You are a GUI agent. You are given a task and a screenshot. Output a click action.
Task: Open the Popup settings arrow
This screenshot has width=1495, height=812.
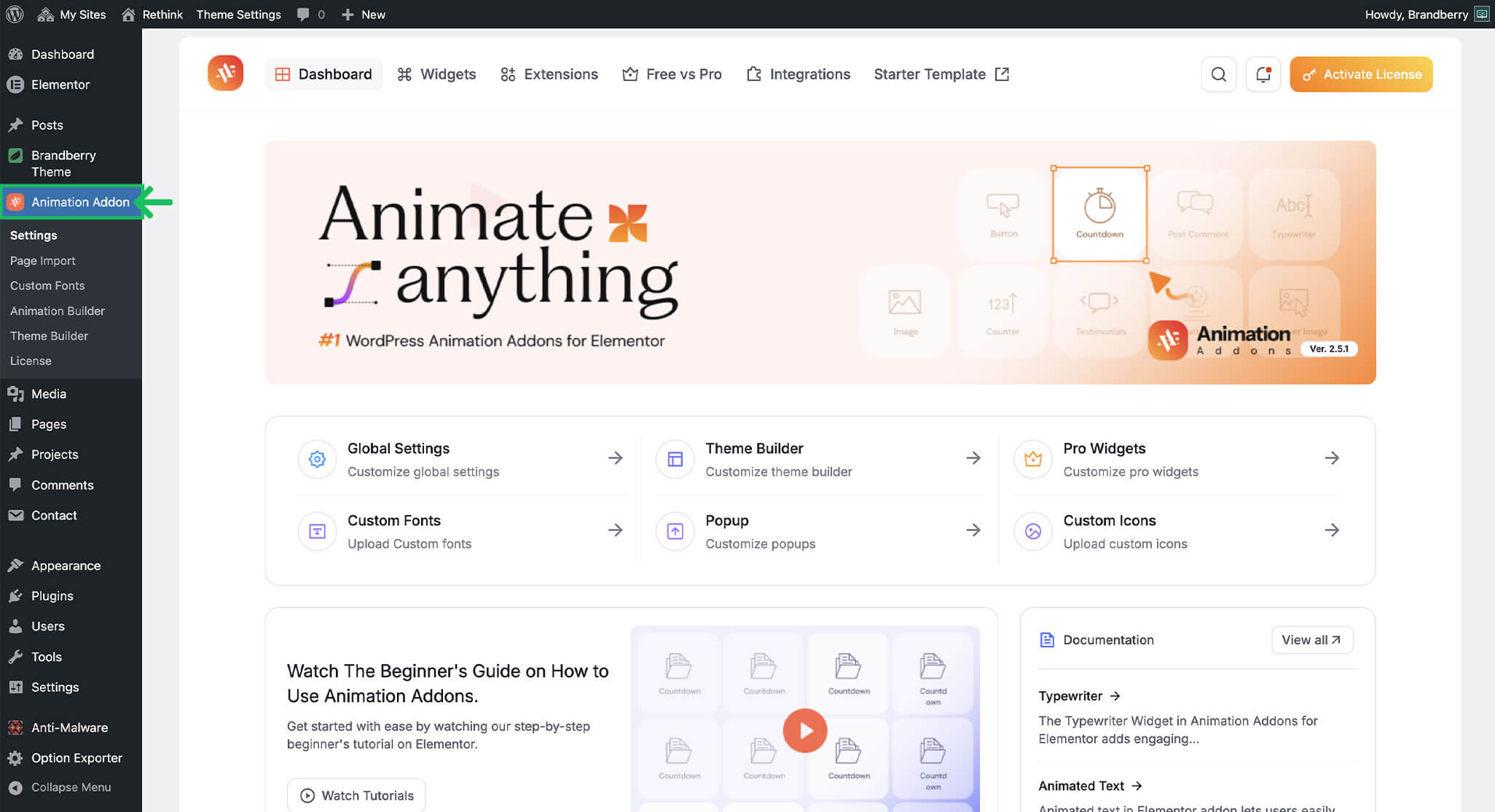tap(973, 530)
